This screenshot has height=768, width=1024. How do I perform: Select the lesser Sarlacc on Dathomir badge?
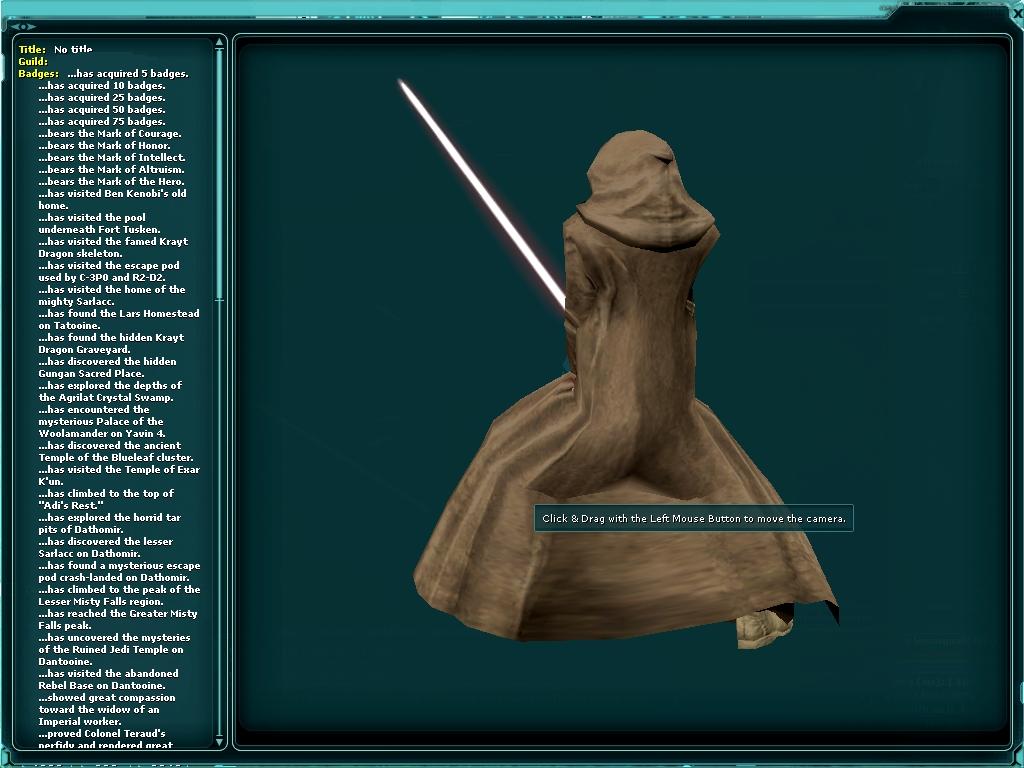click(106, 547)
